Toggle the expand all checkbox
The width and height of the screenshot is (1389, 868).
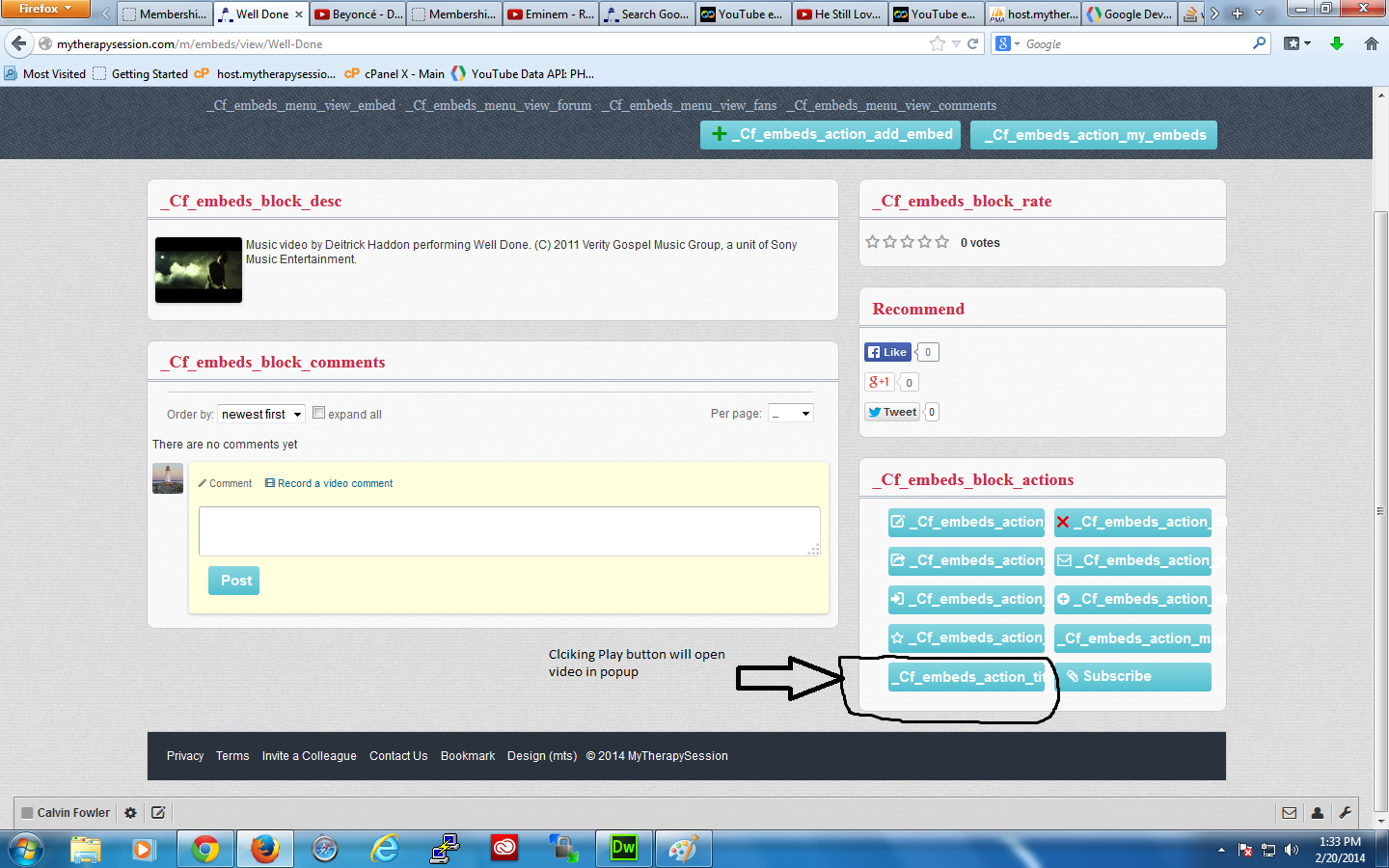(x=318, y=413)
